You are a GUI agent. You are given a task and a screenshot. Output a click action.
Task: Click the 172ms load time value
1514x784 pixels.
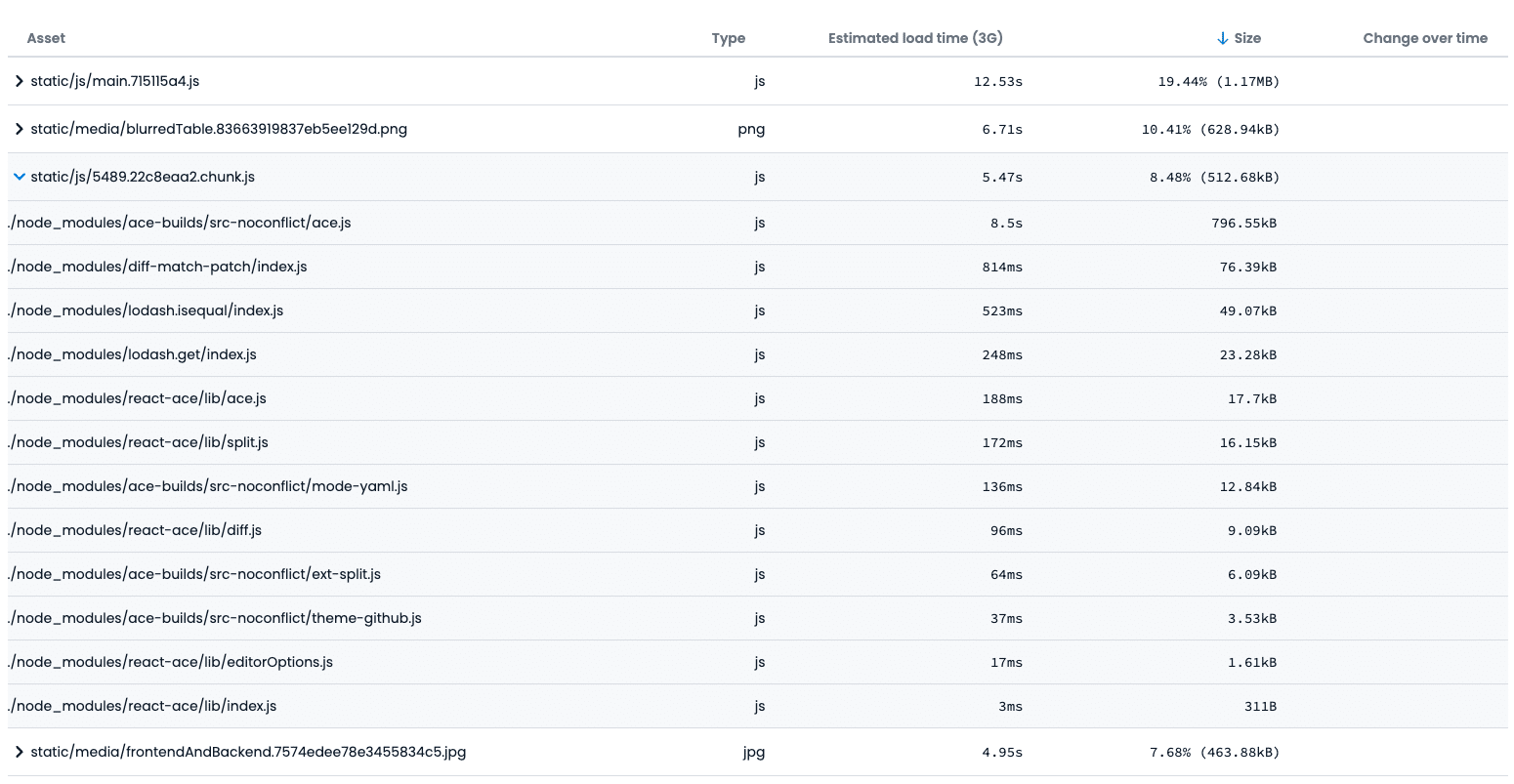(1002, 442)
